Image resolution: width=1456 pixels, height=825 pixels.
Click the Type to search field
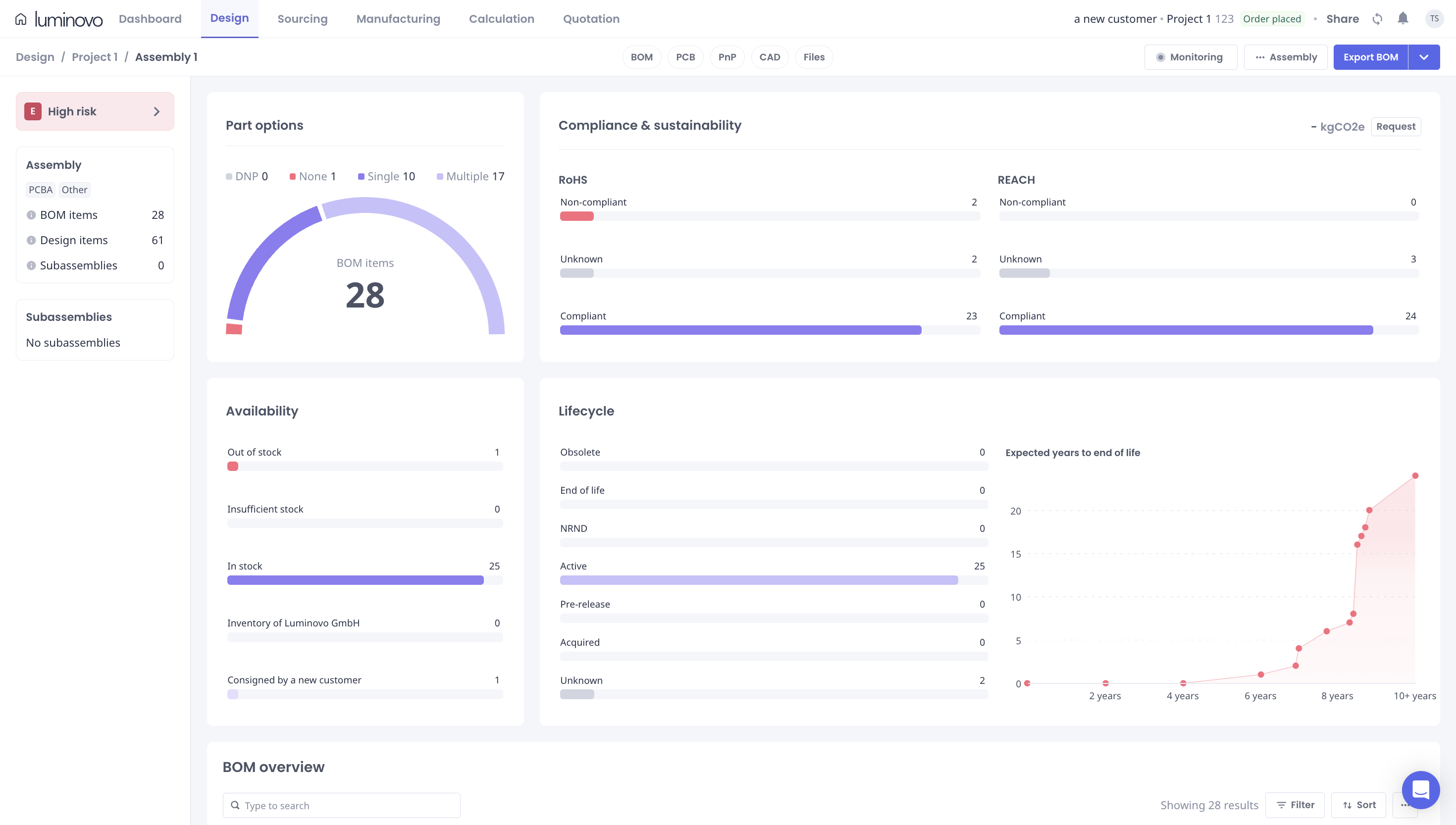340,805
